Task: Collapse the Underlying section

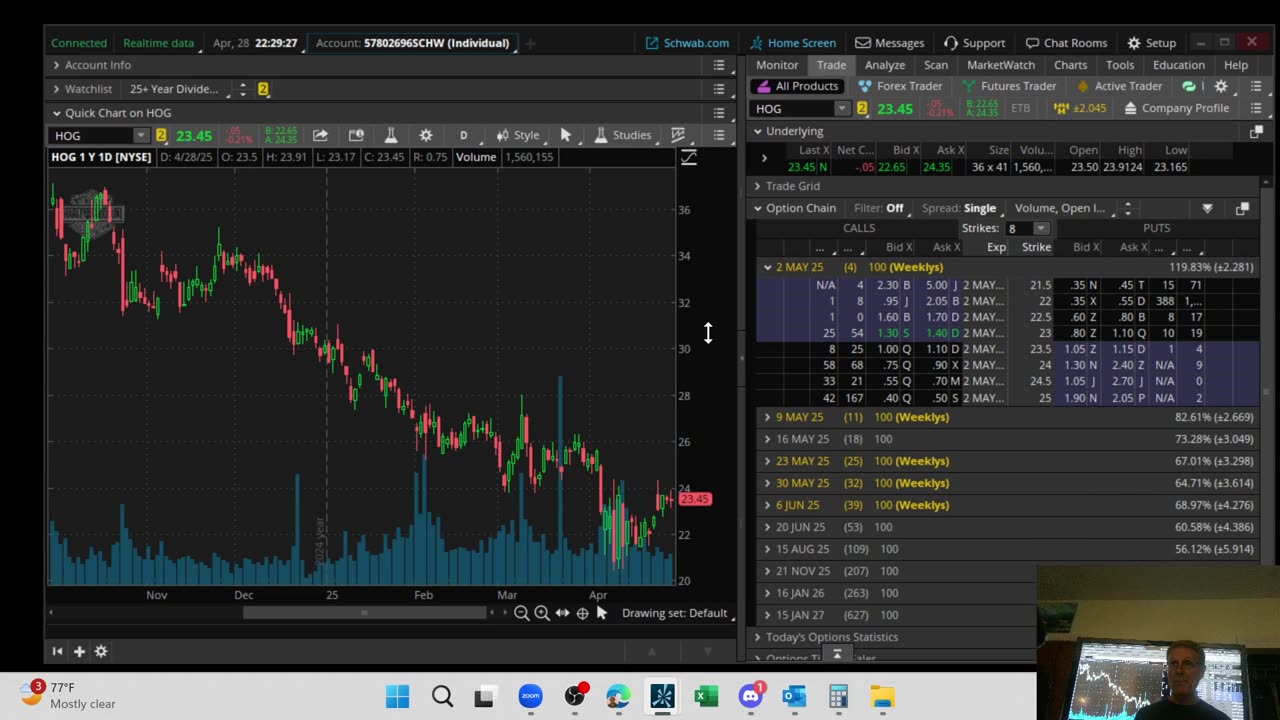Action: click(x=758, y=131)
